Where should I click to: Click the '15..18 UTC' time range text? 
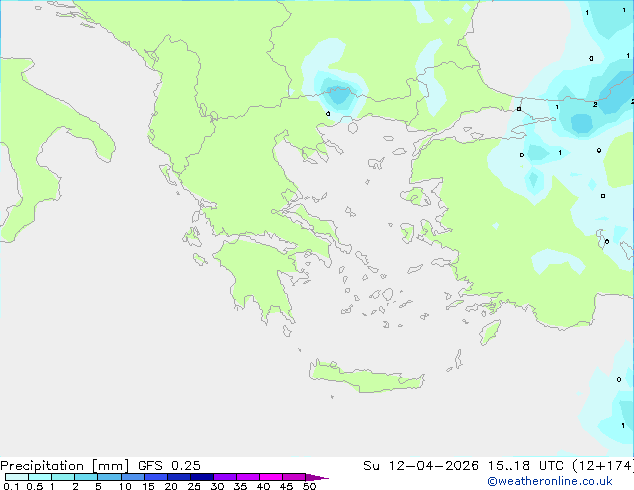(x=525, y=466)
